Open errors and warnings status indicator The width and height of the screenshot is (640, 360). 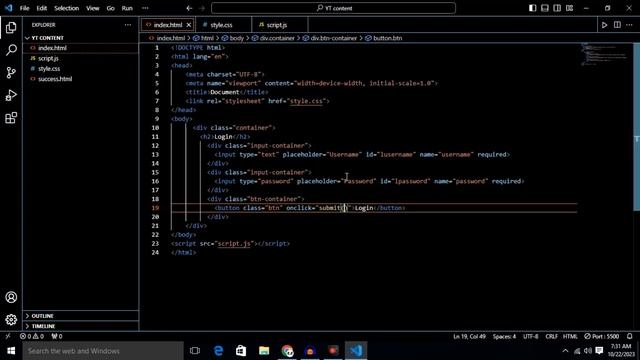pyautogui.click(x=32, y=336)
